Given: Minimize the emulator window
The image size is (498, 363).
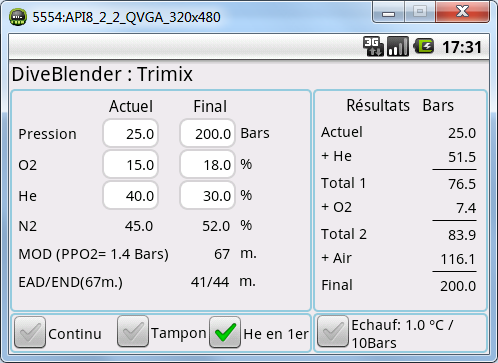Looking at the screenshot, I should (x=388, y=13).
